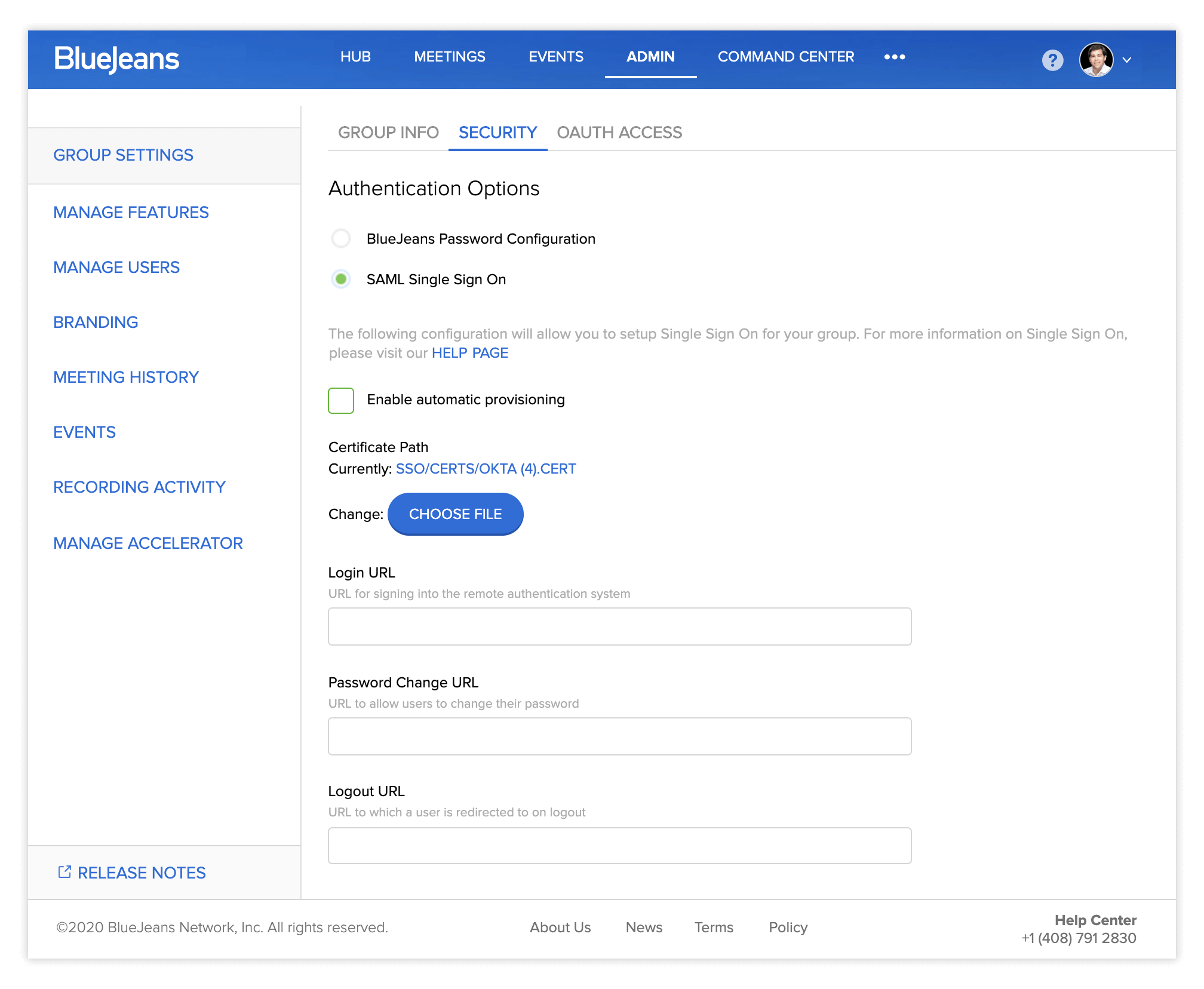Image resolution: width=1204 pixels, height=989 pixels.
Task: Switch to the OAUTH ACCESS tab
Action: [619, 133]
